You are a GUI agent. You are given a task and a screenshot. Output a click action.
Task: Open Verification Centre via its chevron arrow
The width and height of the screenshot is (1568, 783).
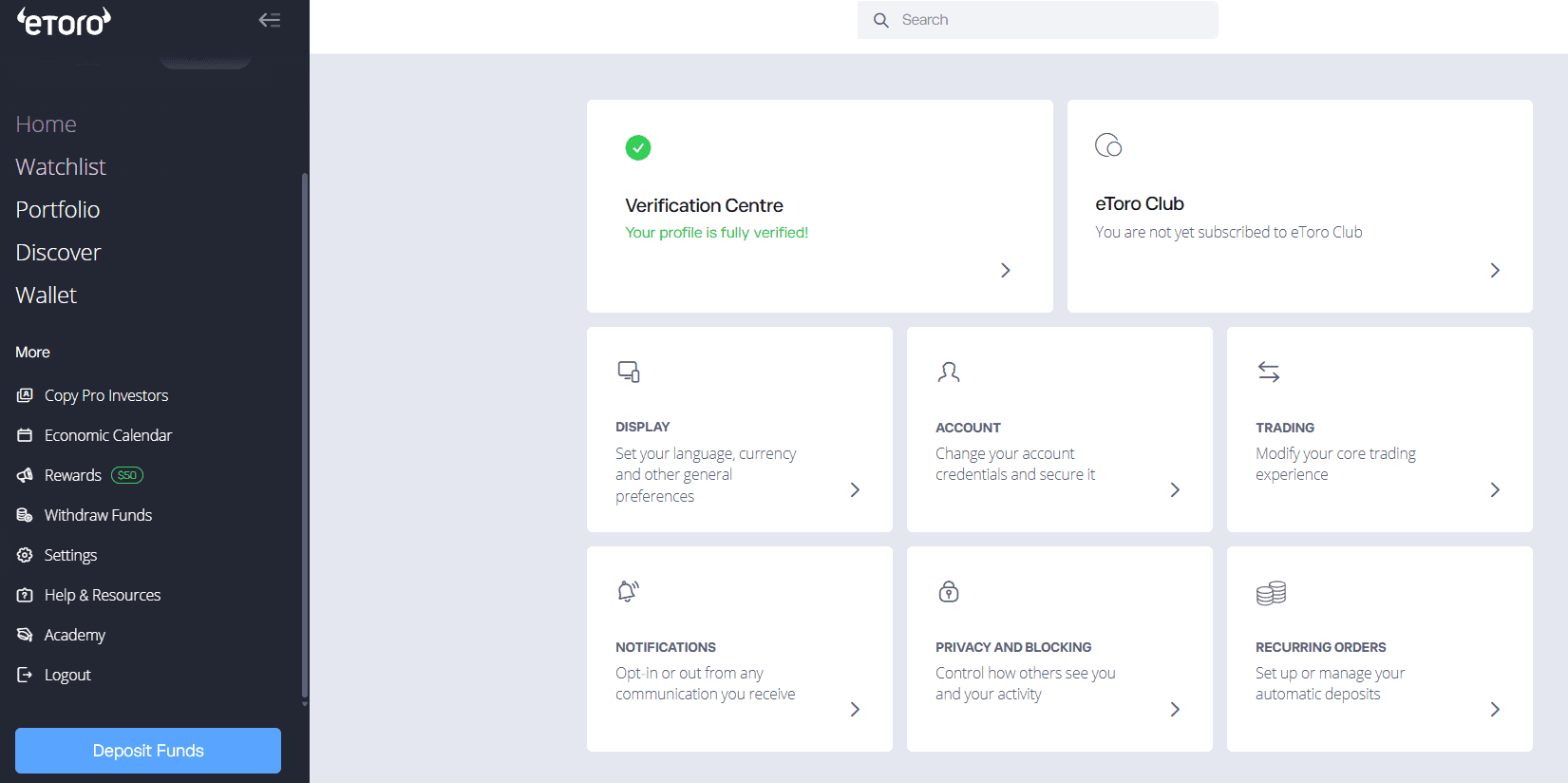[1006, 271]
